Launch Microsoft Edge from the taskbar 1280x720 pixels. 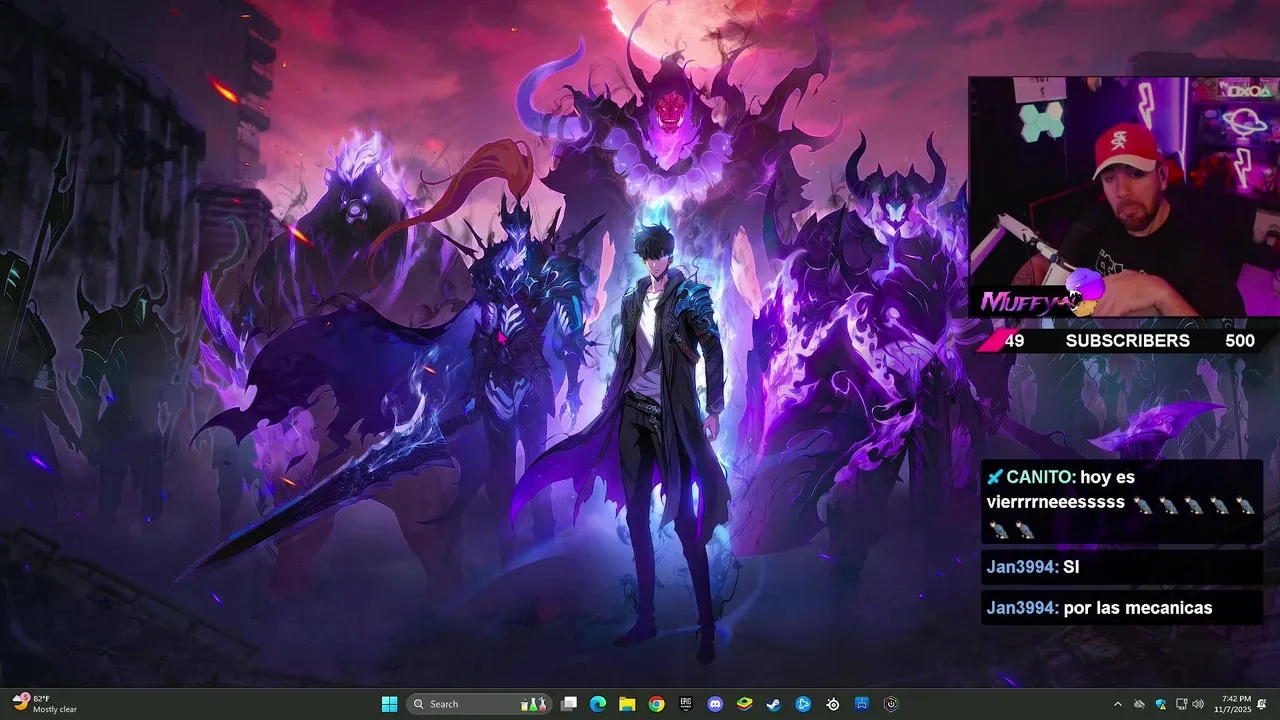(x=598, y=704)
